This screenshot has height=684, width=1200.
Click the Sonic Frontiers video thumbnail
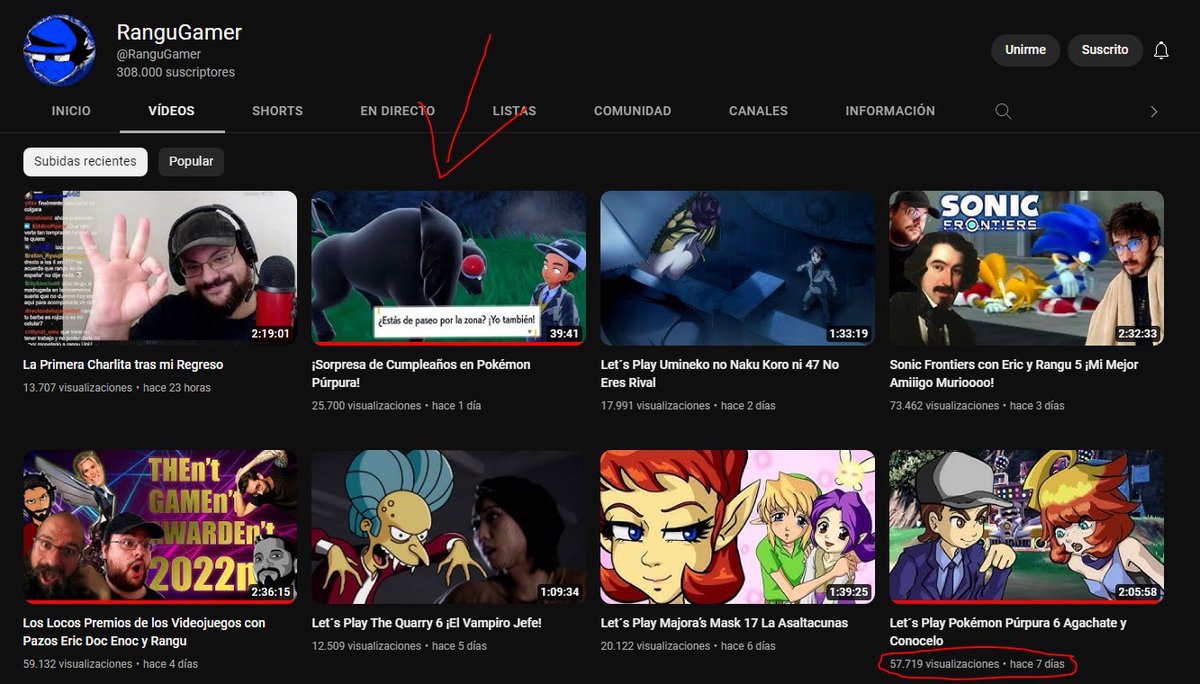point(1027,268)
